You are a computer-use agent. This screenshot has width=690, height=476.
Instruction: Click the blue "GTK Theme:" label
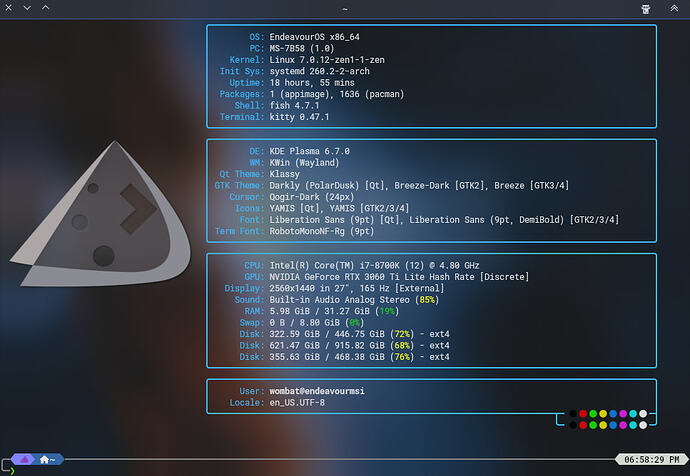point(239,186)
